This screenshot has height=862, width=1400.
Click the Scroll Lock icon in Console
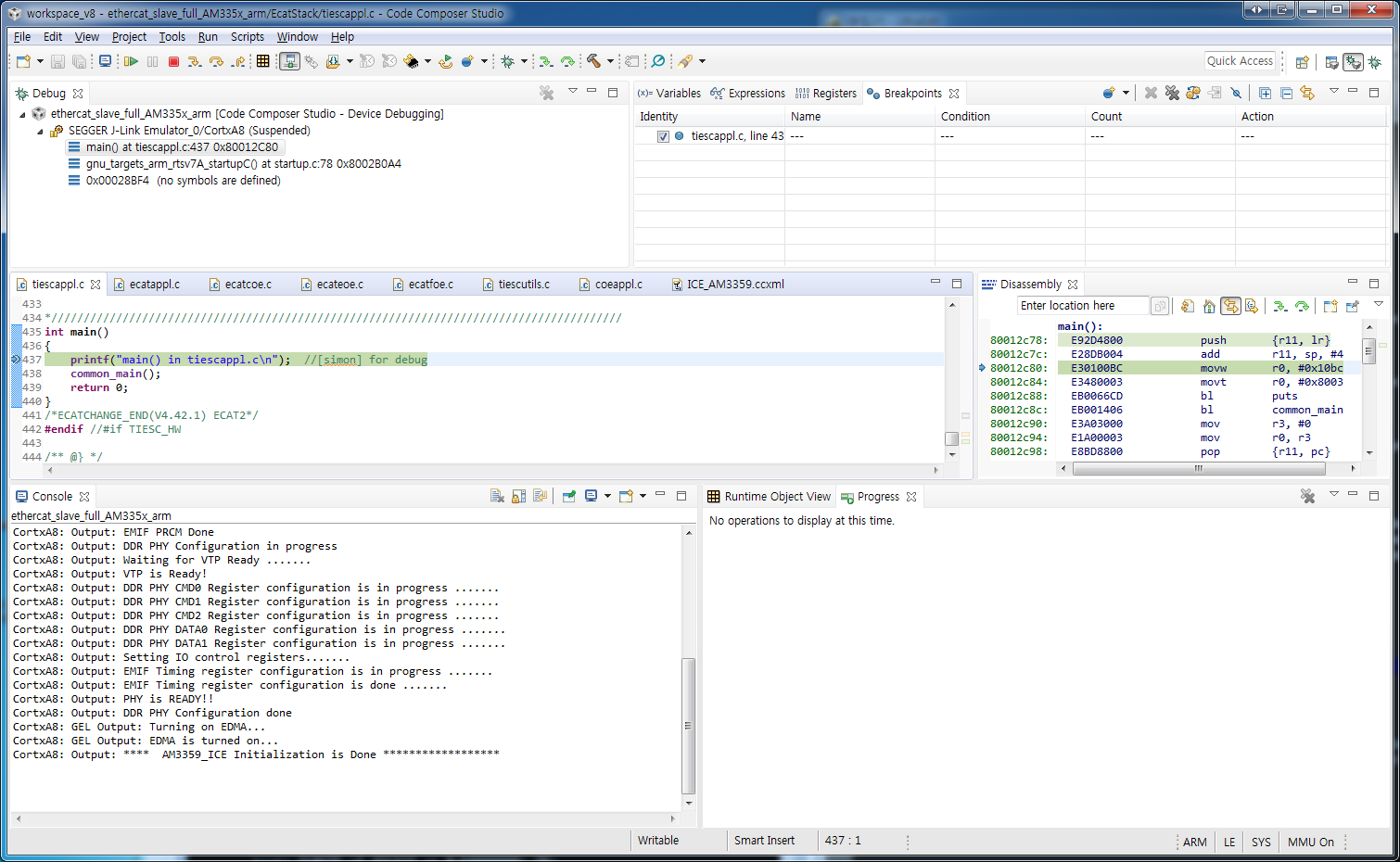pyautogui.click(x=518, y=497)
